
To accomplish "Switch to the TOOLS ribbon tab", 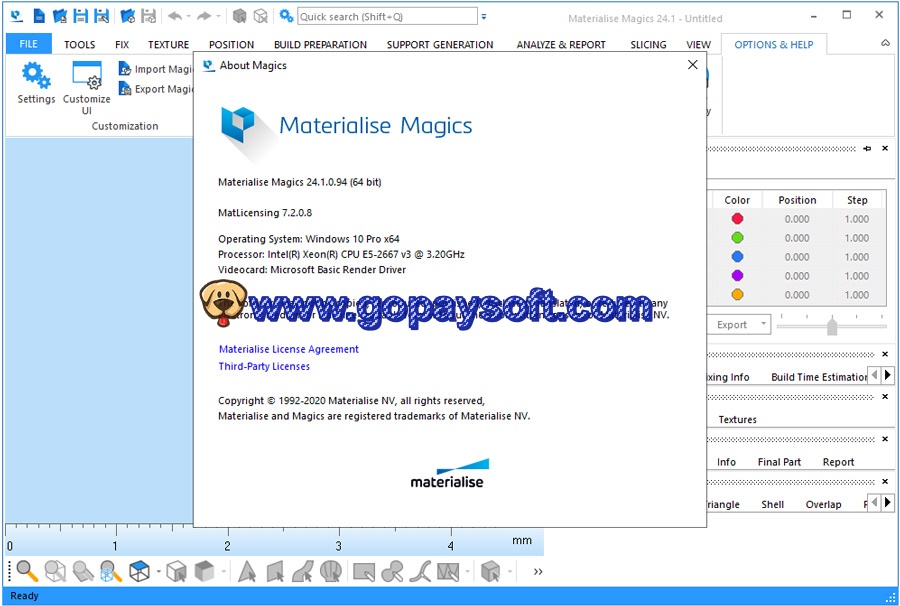I will click(x=80, y=44).
